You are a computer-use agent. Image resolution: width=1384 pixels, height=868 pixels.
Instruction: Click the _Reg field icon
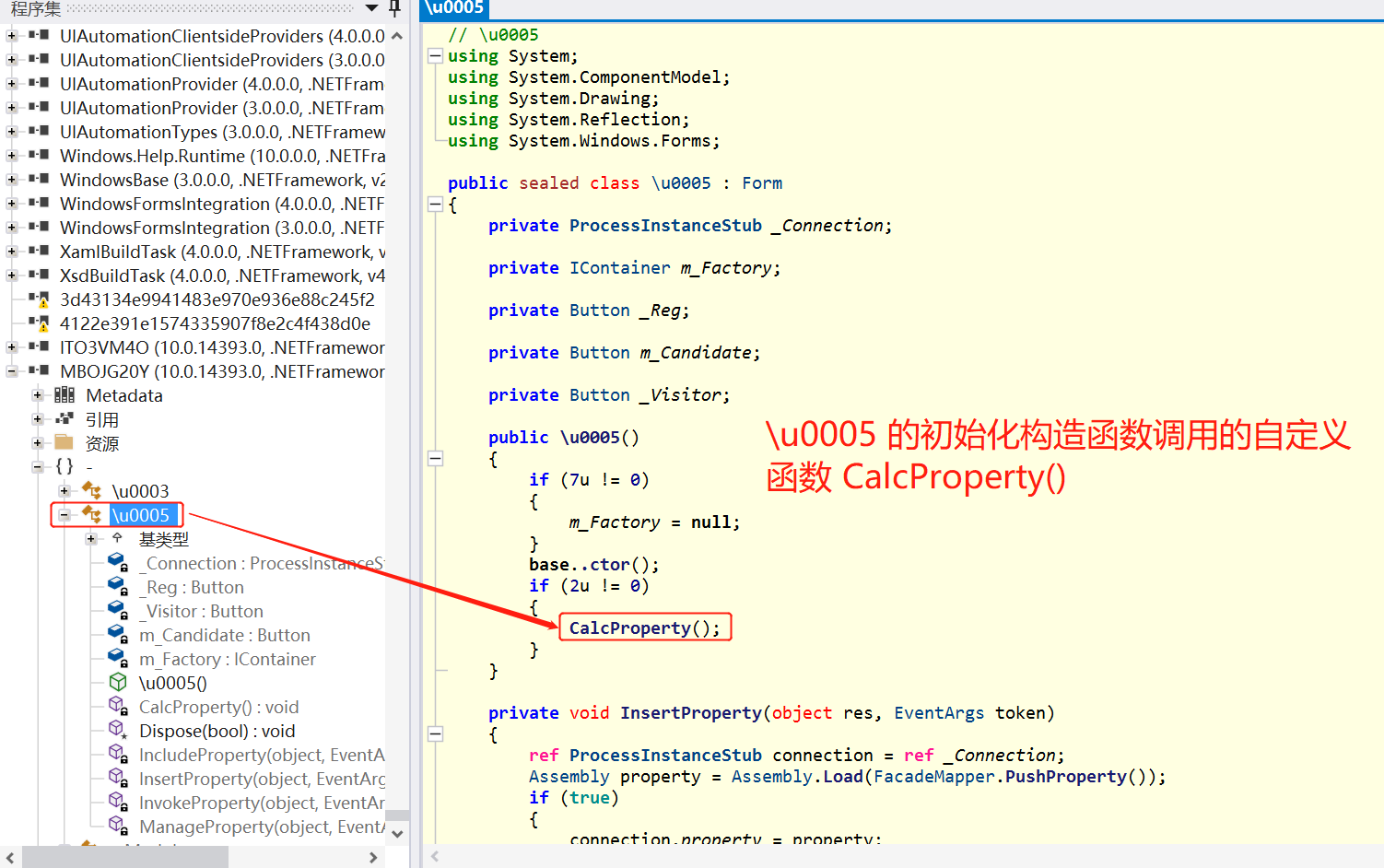click(118, 586)
